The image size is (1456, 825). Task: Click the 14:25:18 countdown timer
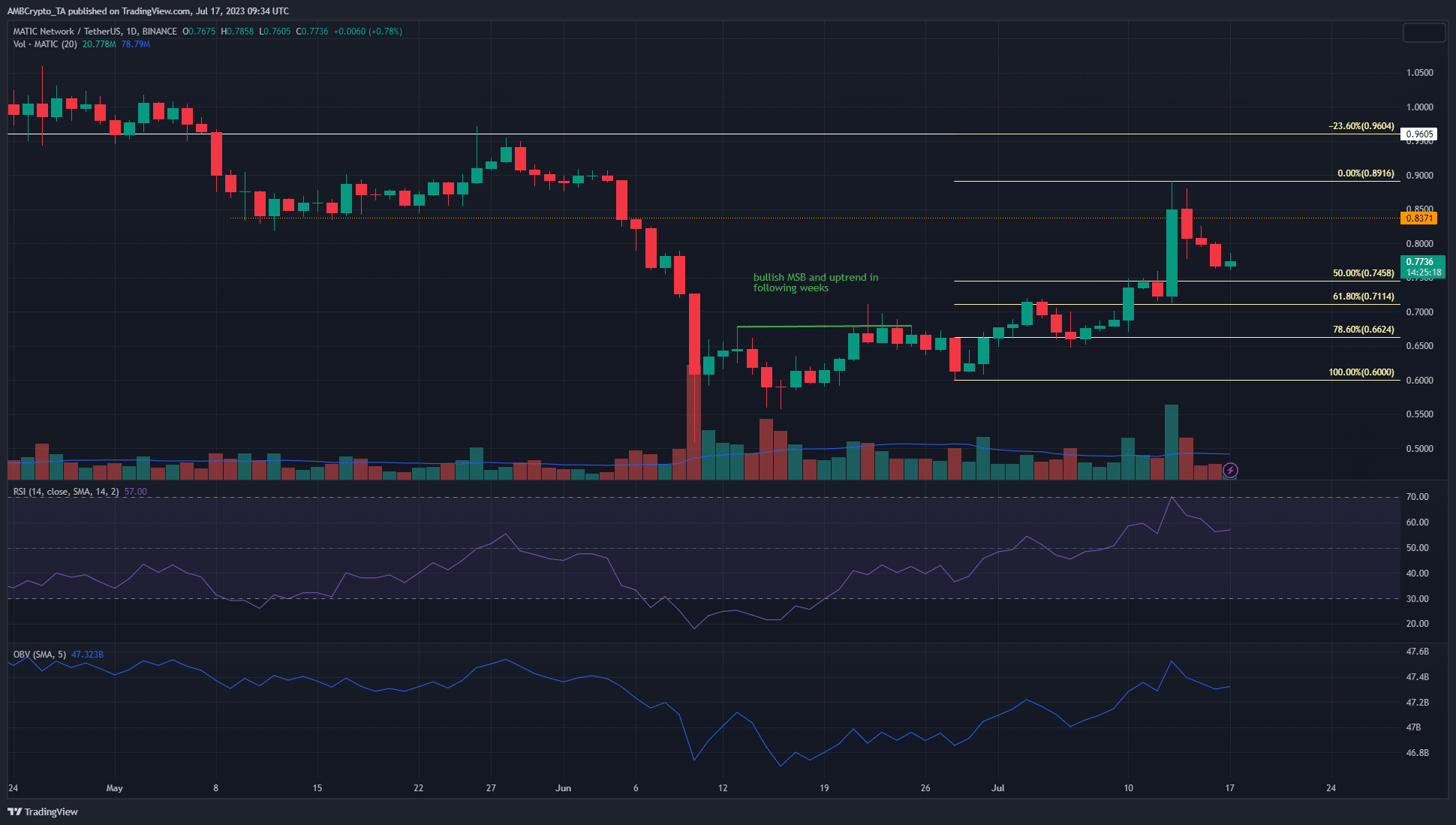pyautogui.click(x=1423, y=272)
